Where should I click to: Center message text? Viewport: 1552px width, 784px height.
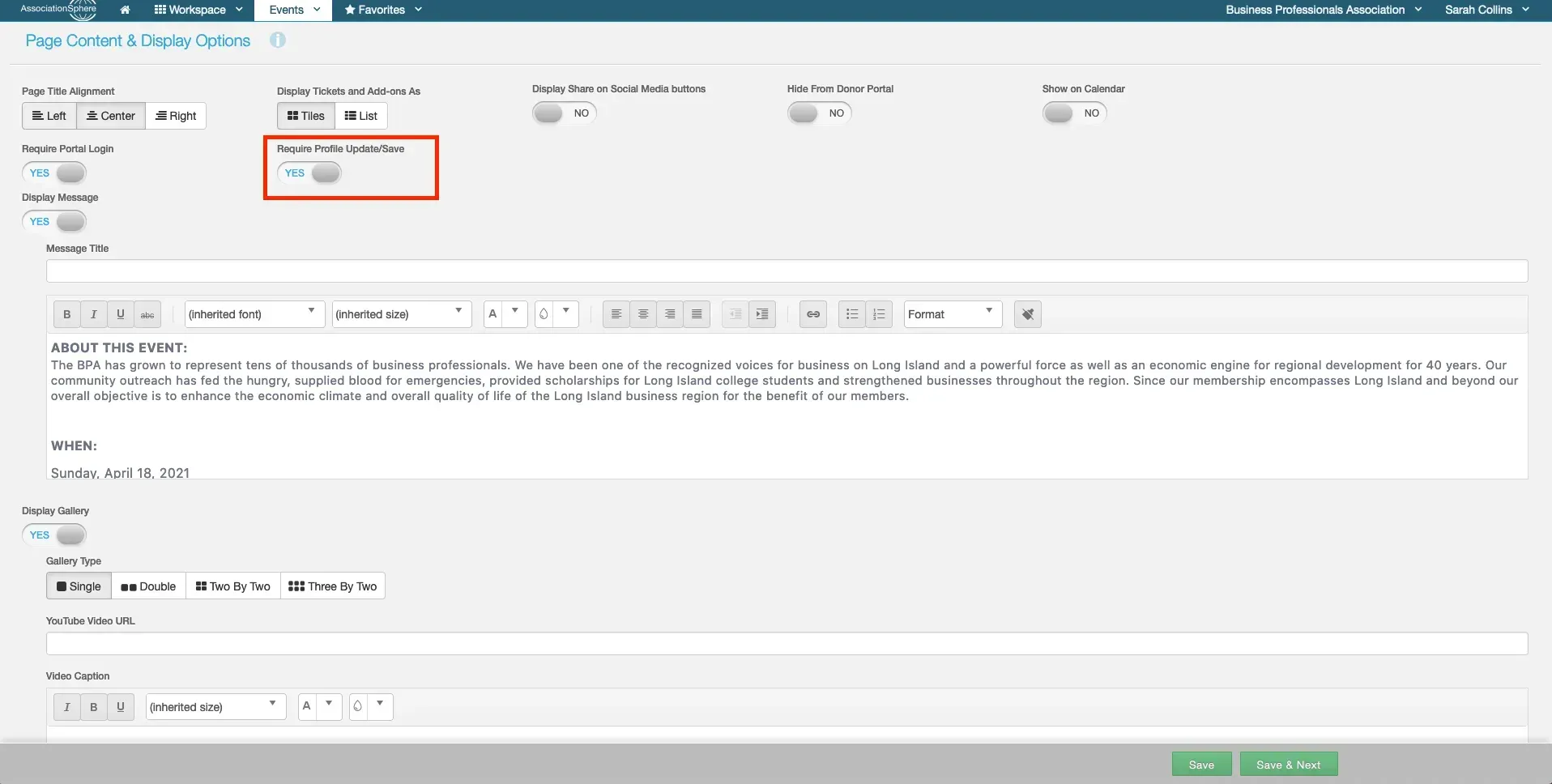[x=643, y=314]
